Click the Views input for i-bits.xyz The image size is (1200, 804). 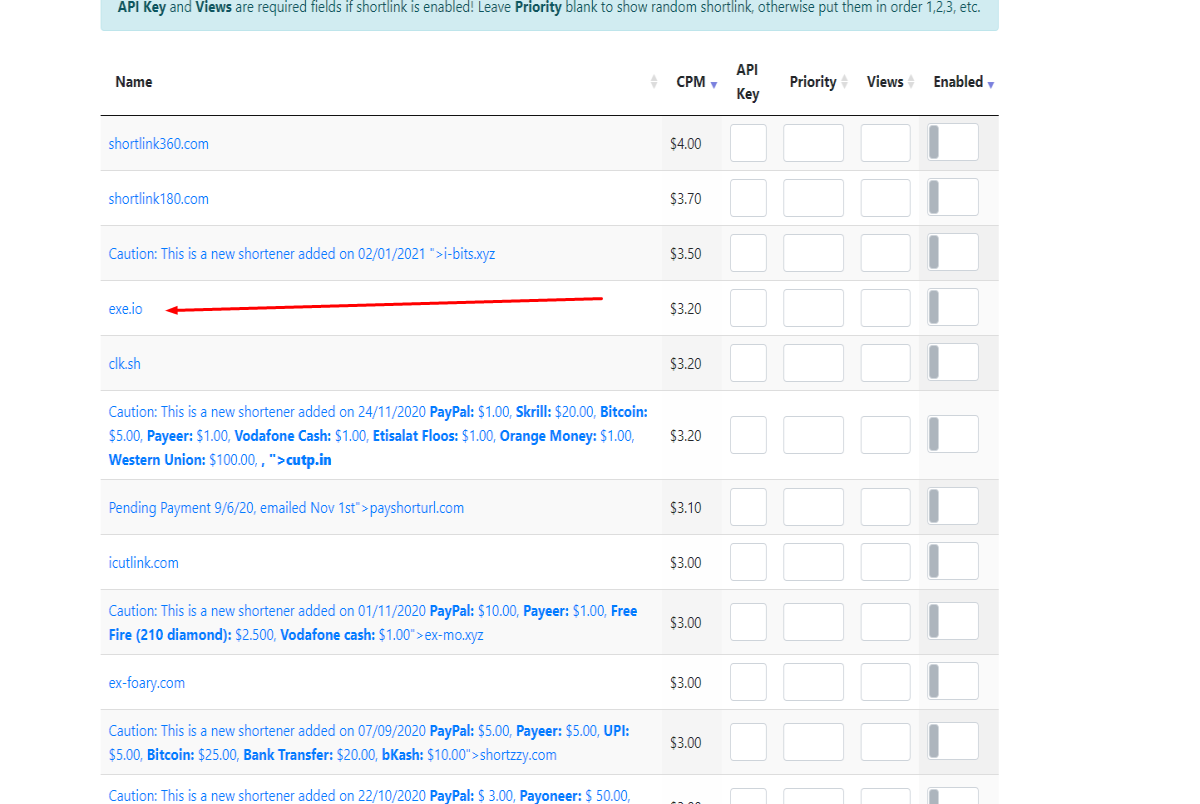pos(886,253)
